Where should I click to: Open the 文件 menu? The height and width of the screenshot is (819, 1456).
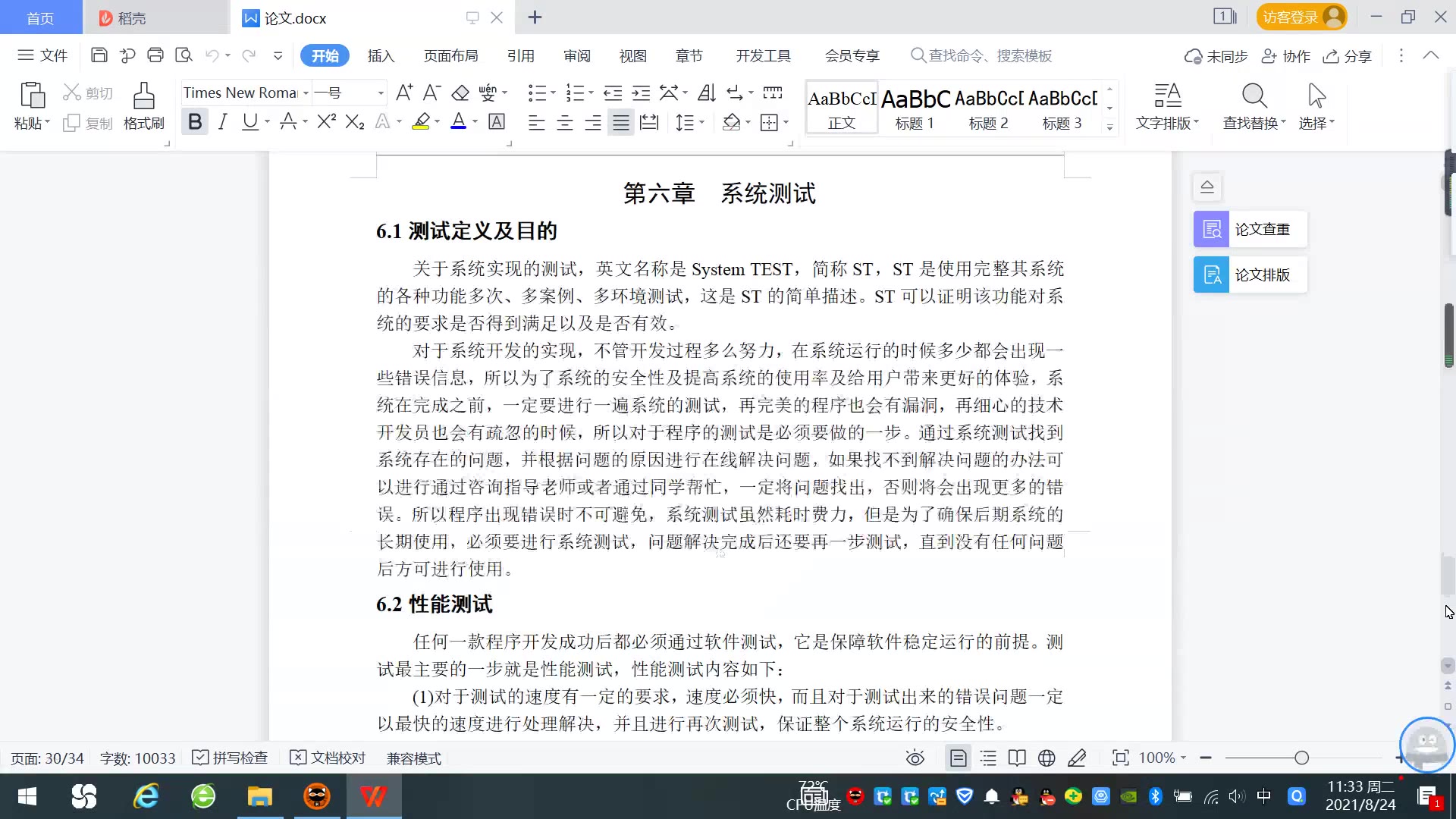pos(43,55)
